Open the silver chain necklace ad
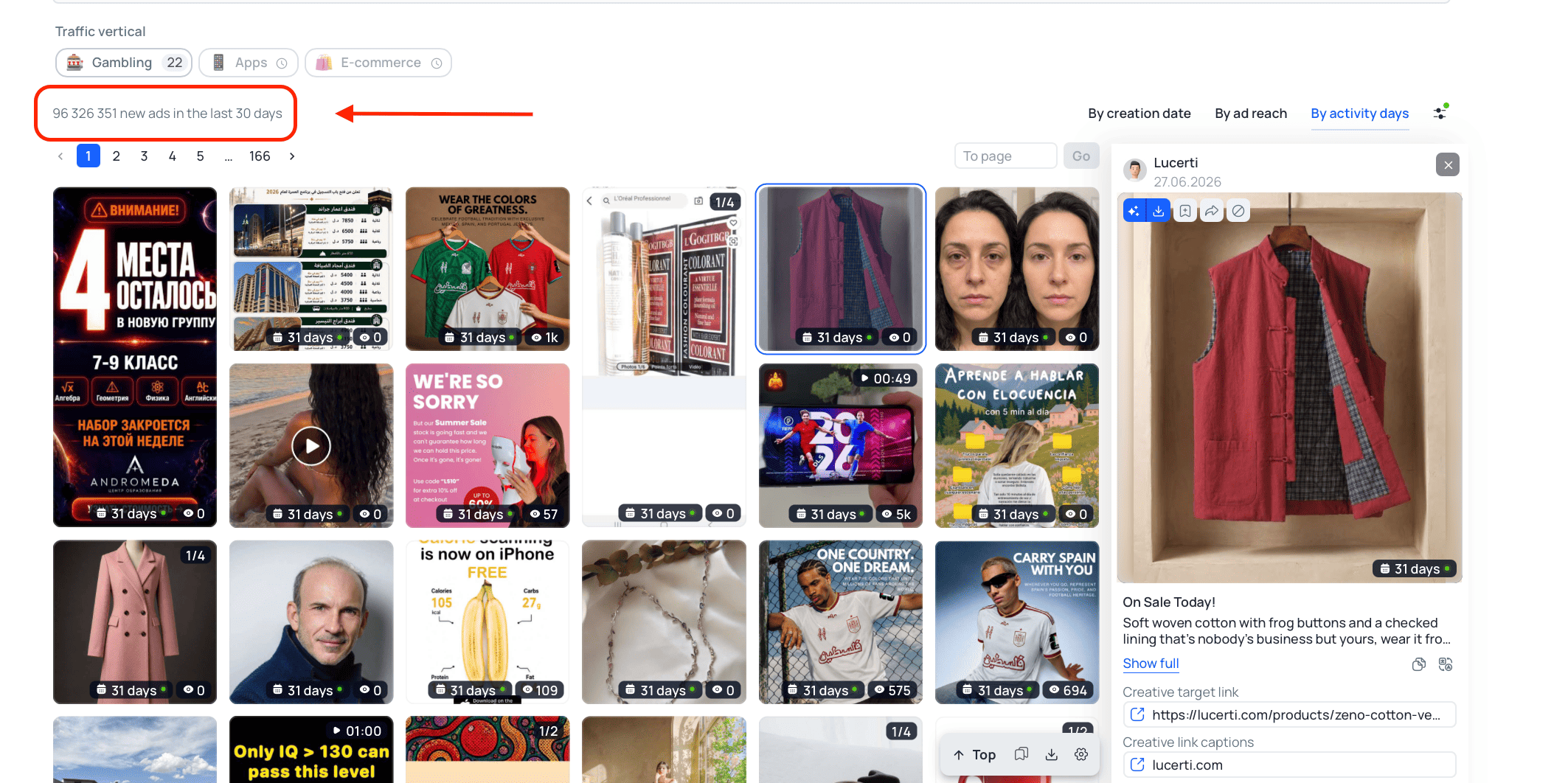This screenshot has height=783, width=1568. coord(664,622)
